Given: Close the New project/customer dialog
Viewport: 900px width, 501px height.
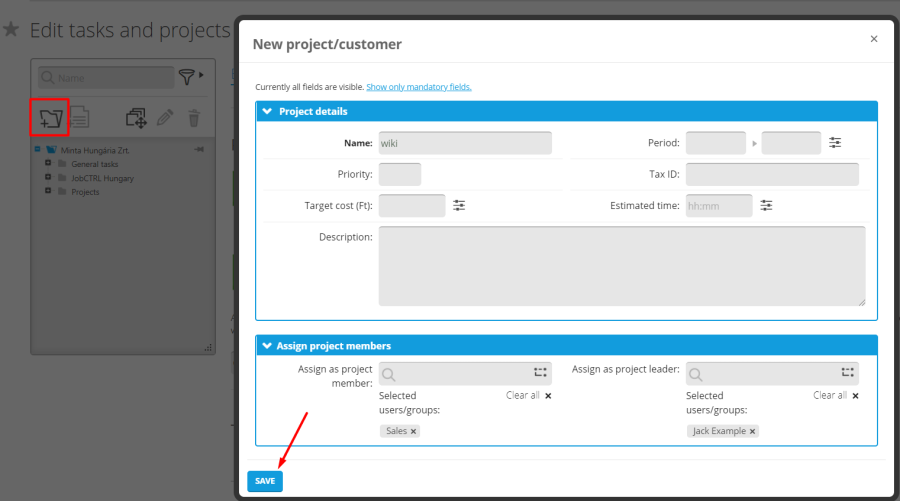Looking at the screenshot, I should [874, 39].
